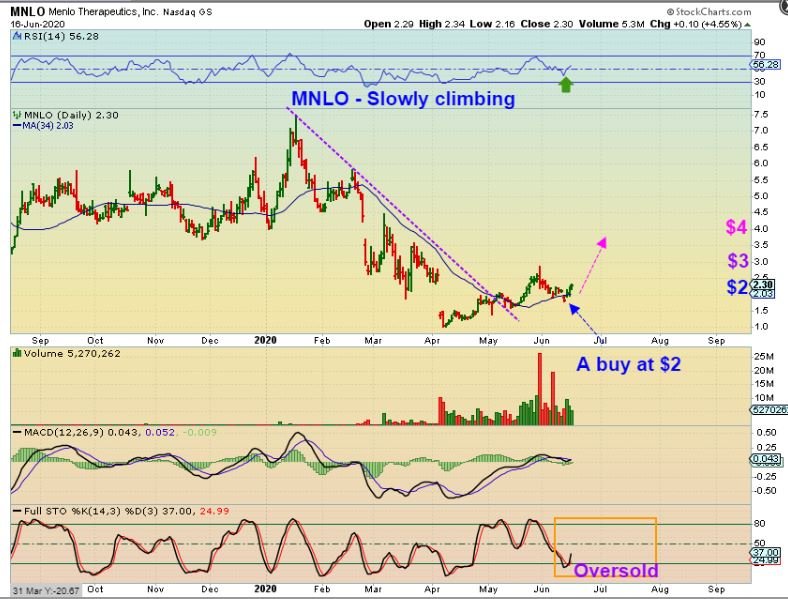The width and height of the screenshot is (788, 599).
Task: Click the Oversold label in stochastic panel
Action: pyautogui.click(x=616, y=570)
